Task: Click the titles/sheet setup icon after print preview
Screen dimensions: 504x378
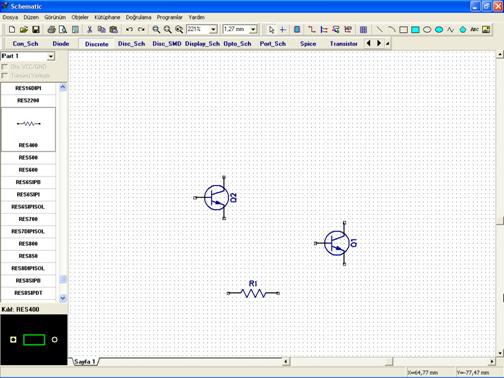Action: tap(75, 30)
